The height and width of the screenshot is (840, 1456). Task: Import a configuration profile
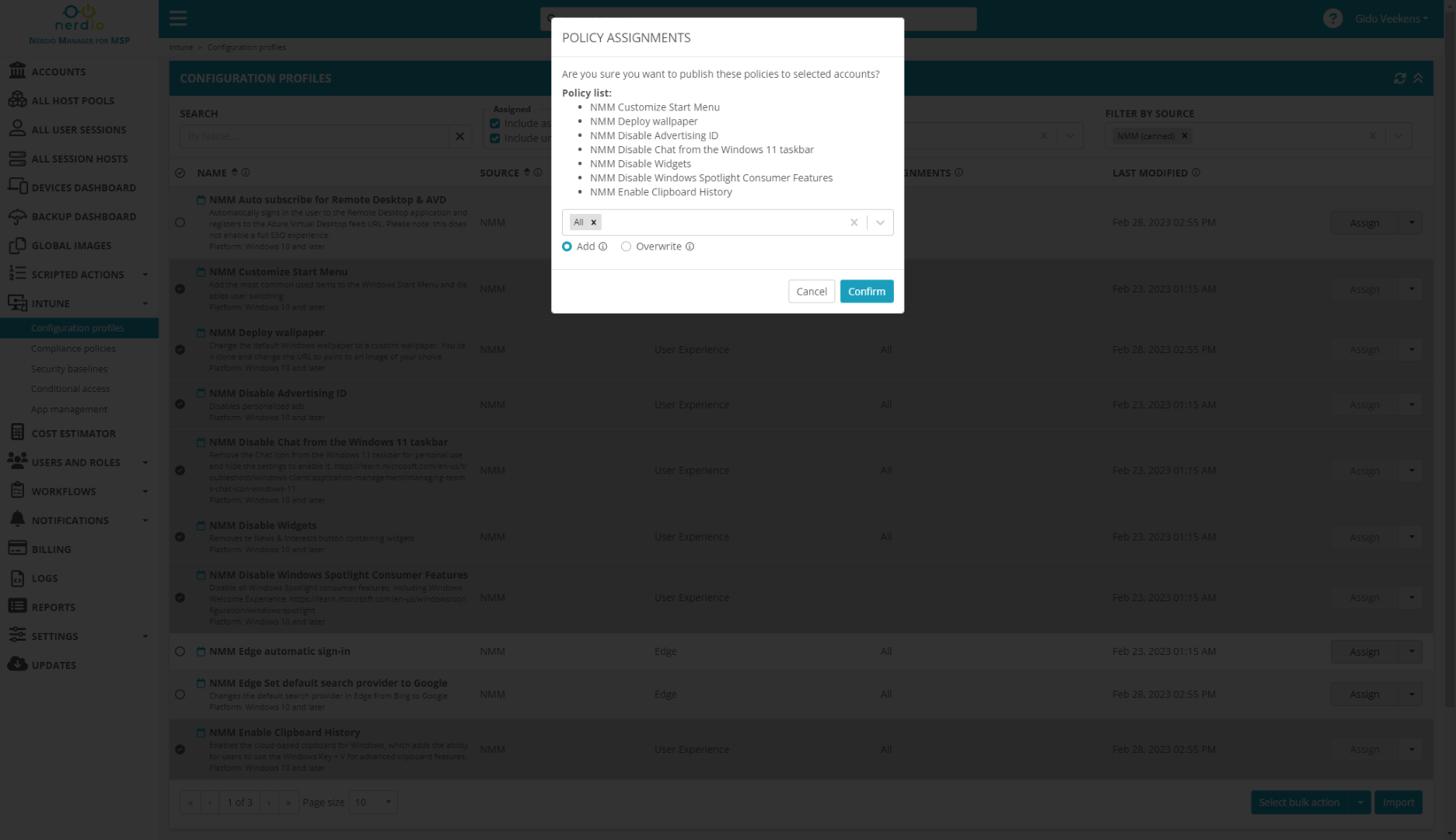coord(1398,802)
